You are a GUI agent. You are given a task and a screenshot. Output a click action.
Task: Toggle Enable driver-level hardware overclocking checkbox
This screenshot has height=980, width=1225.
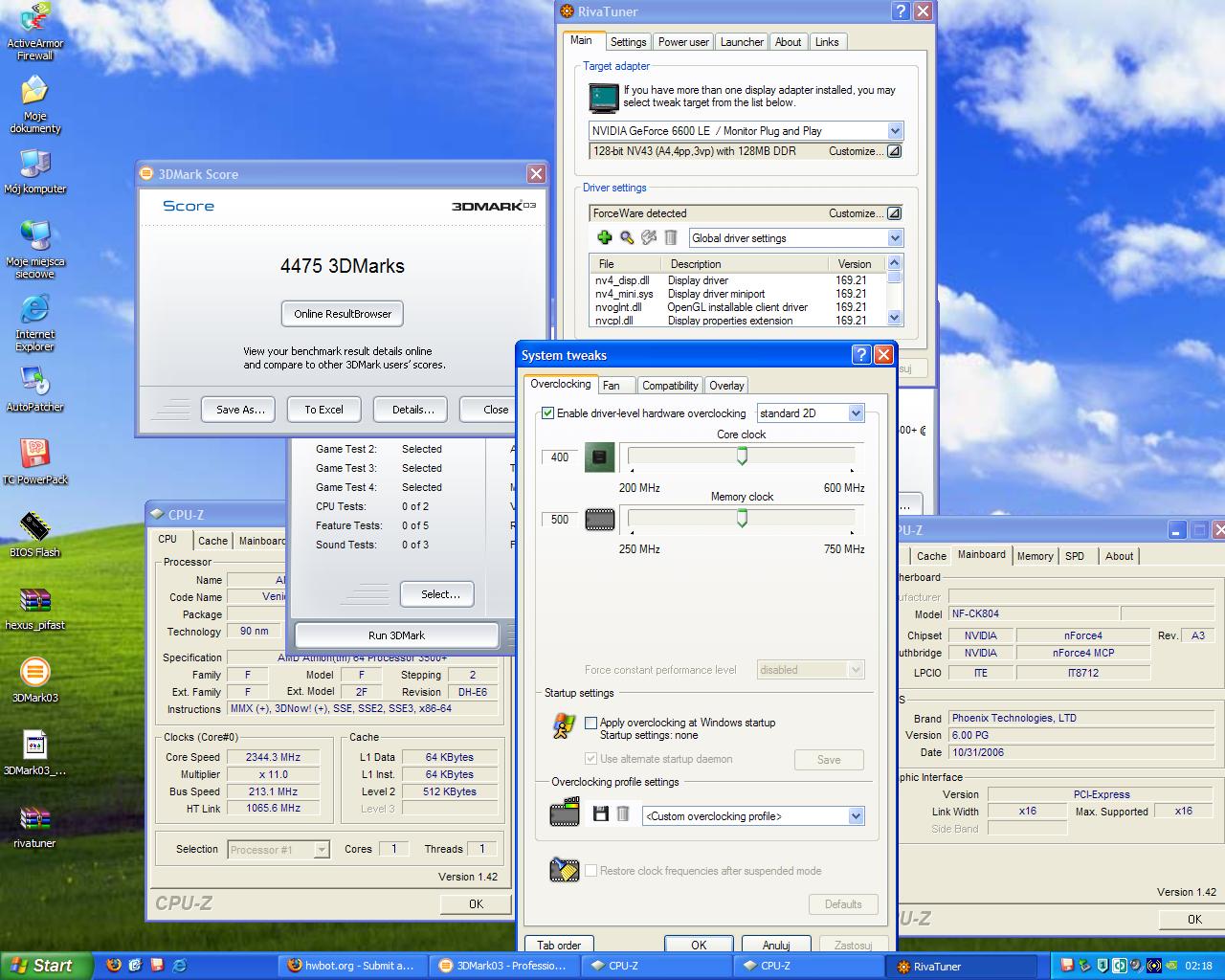pyautogui.click(x=548, y=413)
